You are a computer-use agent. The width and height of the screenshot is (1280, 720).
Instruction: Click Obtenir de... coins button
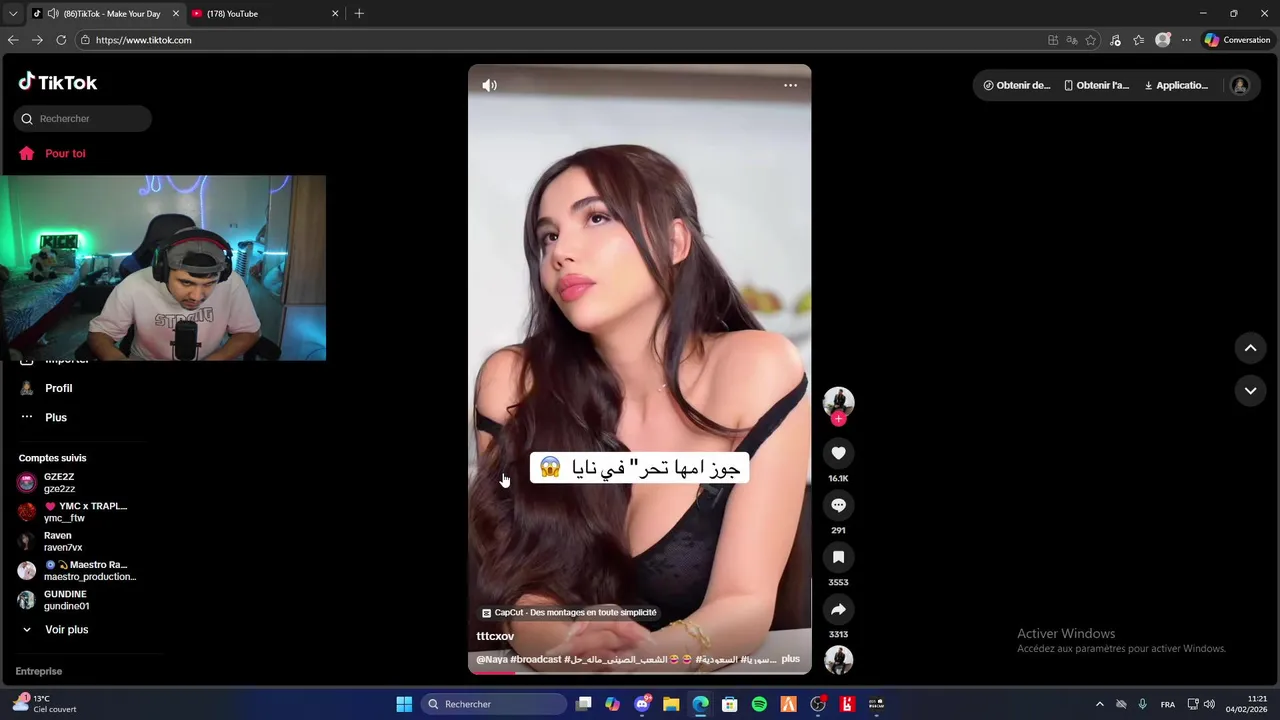point(1016,86)
